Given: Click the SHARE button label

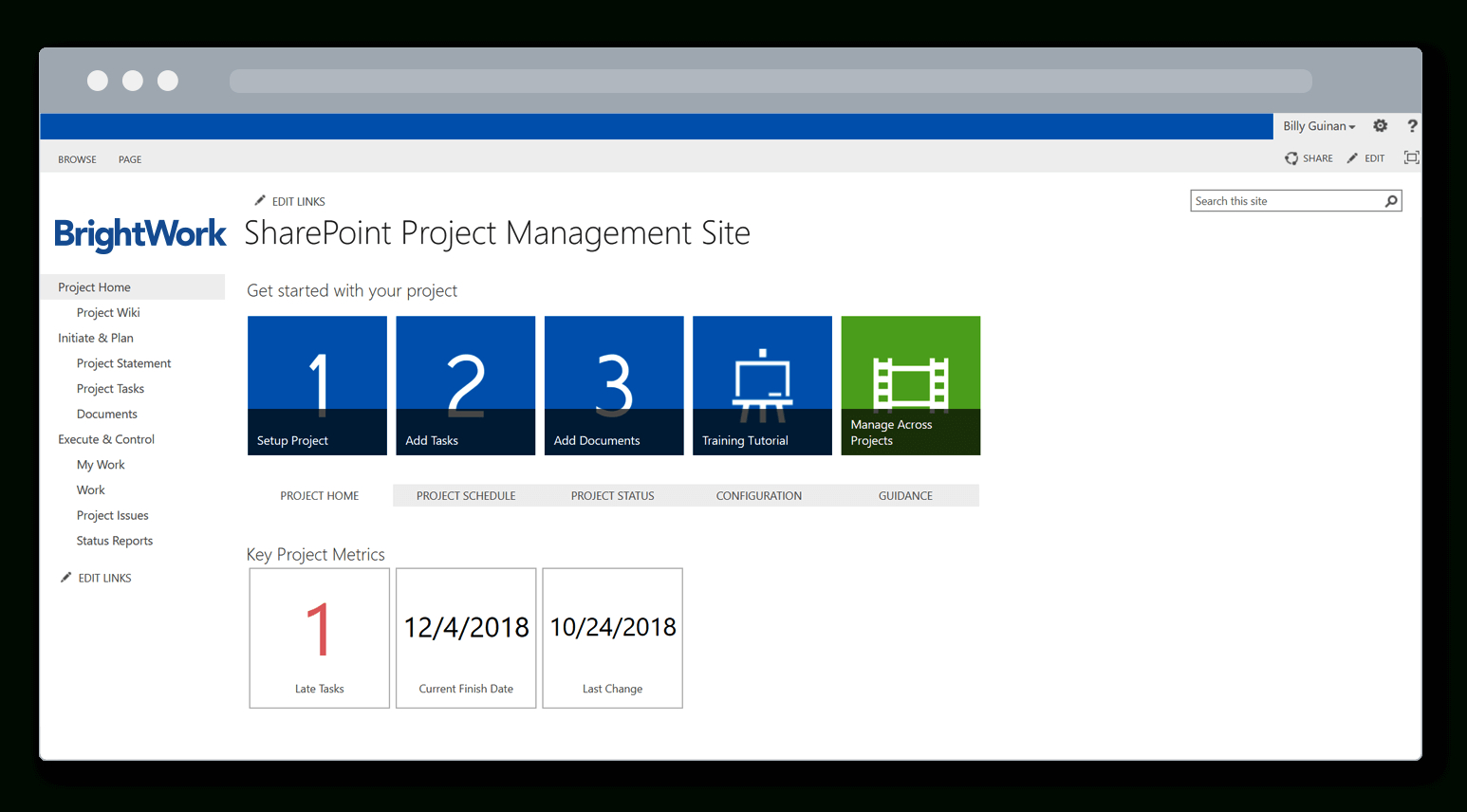Looking at the screenshot, I should pyautogui.click(x=1317, y=158).
